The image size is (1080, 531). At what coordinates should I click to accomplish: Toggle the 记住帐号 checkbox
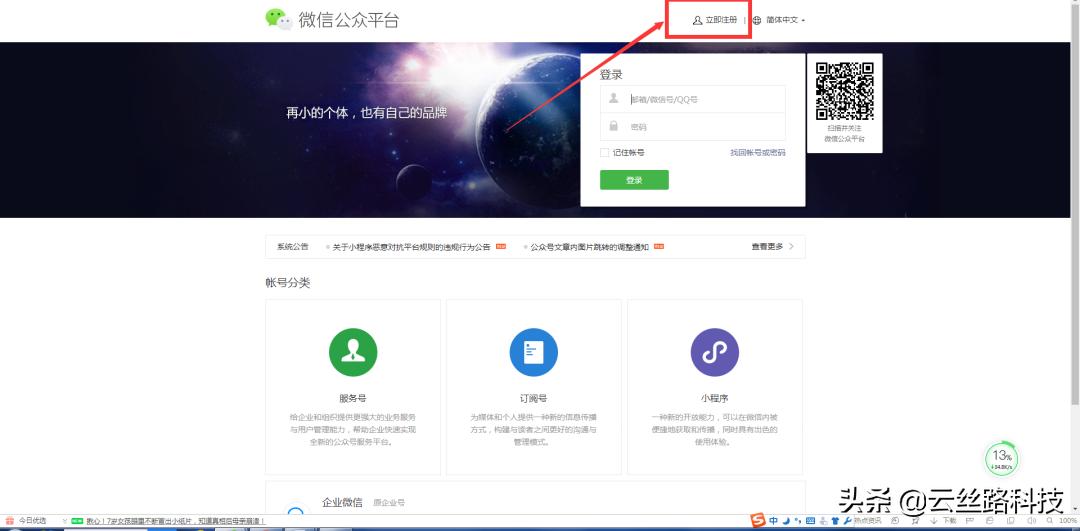coord(604,152)
